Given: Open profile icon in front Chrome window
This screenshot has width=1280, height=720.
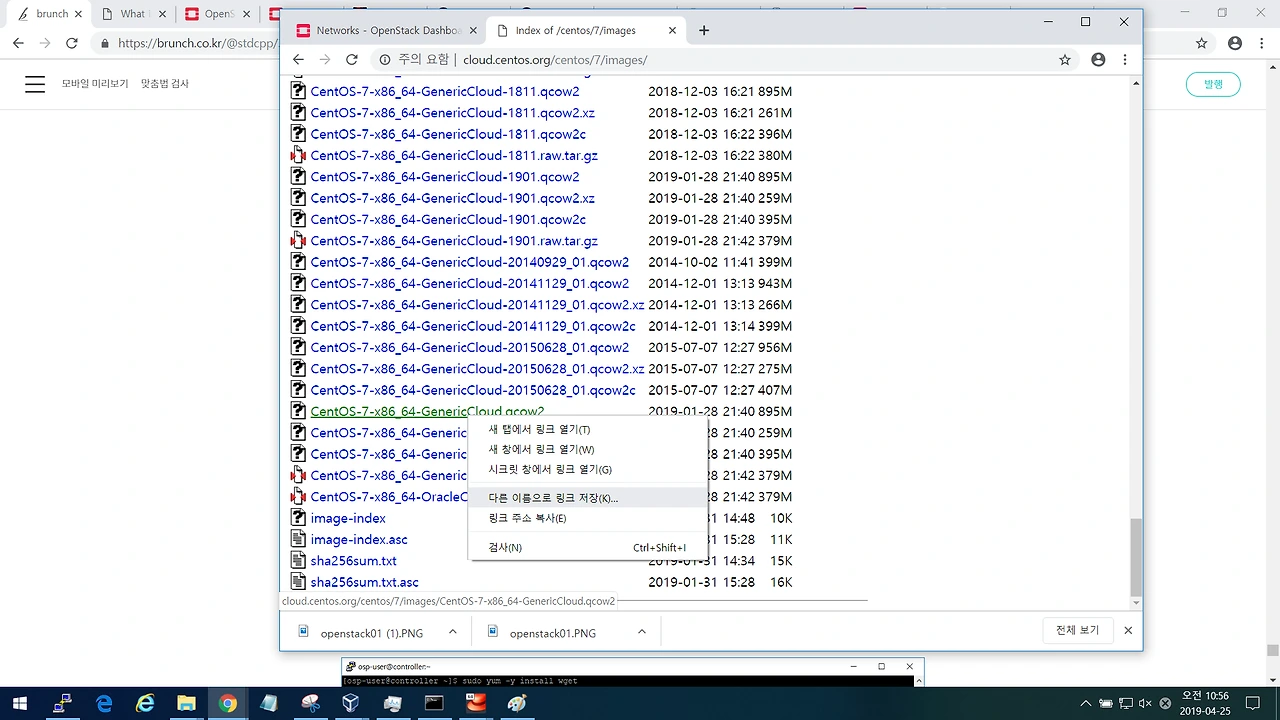Looking at the screenshot, I should click(x=1098, y=60).
